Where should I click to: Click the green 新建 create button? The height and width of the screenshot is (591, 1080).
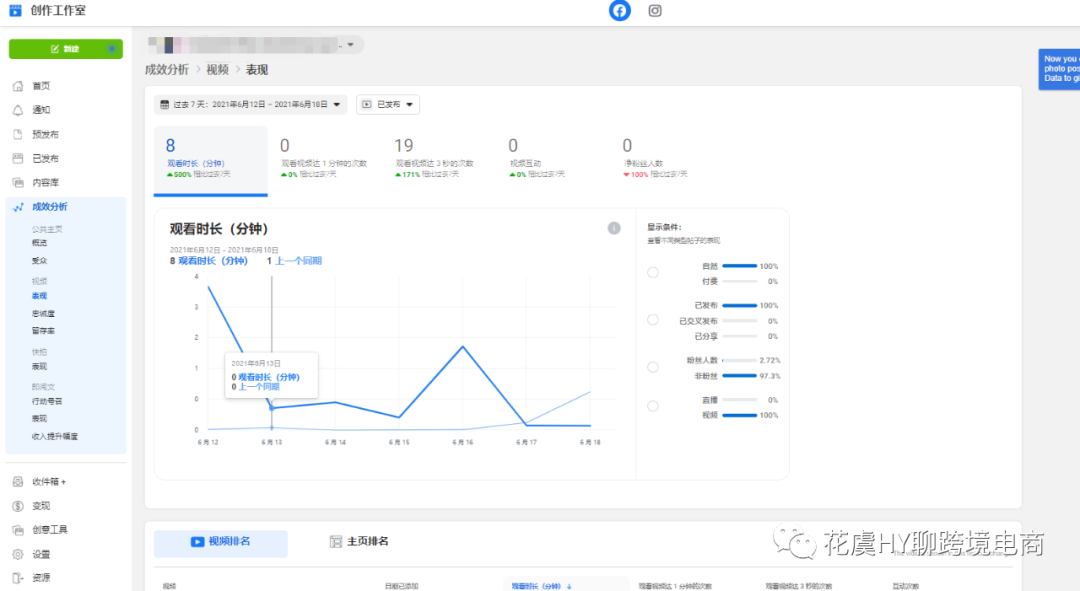click(x=65, y=49)
